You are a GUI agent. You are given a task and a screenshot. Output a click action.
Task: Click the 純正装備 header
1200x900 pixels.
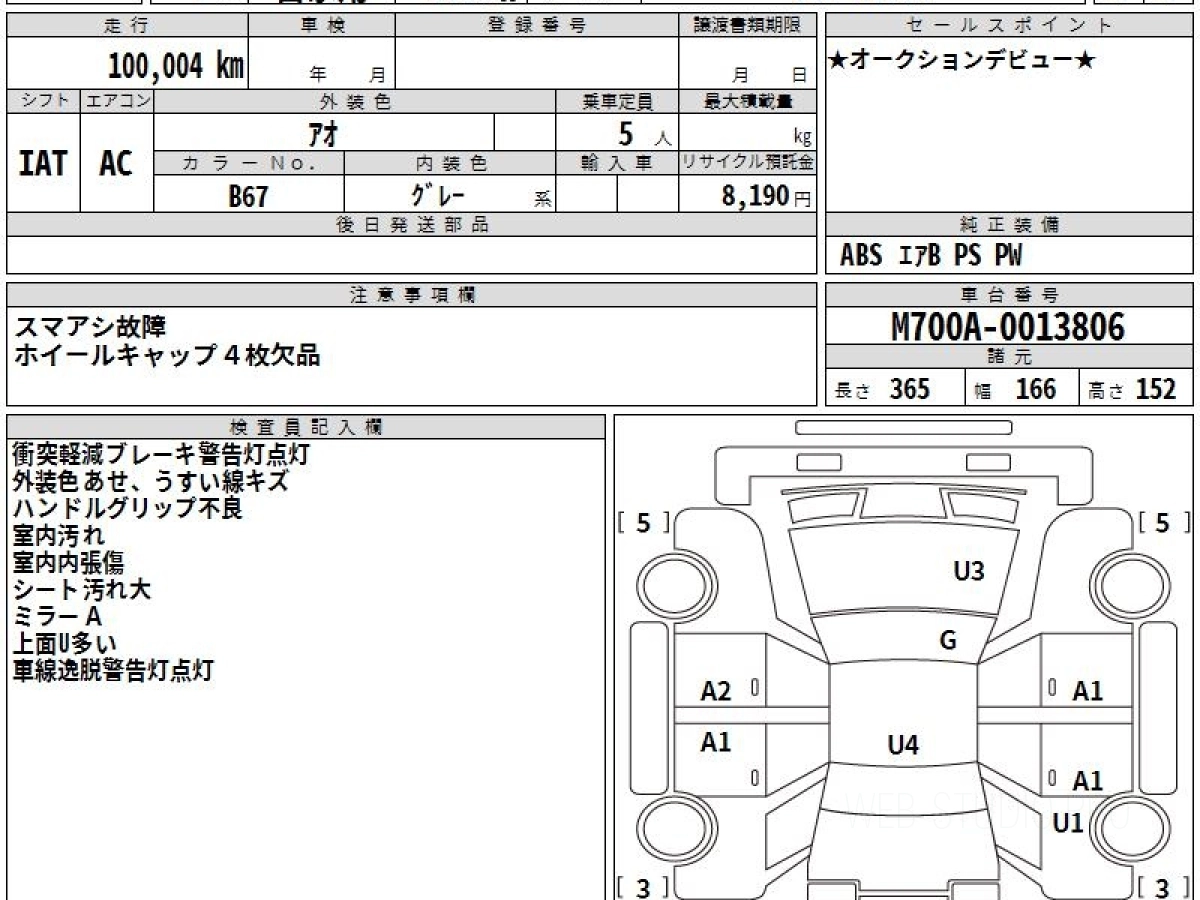1009,225
